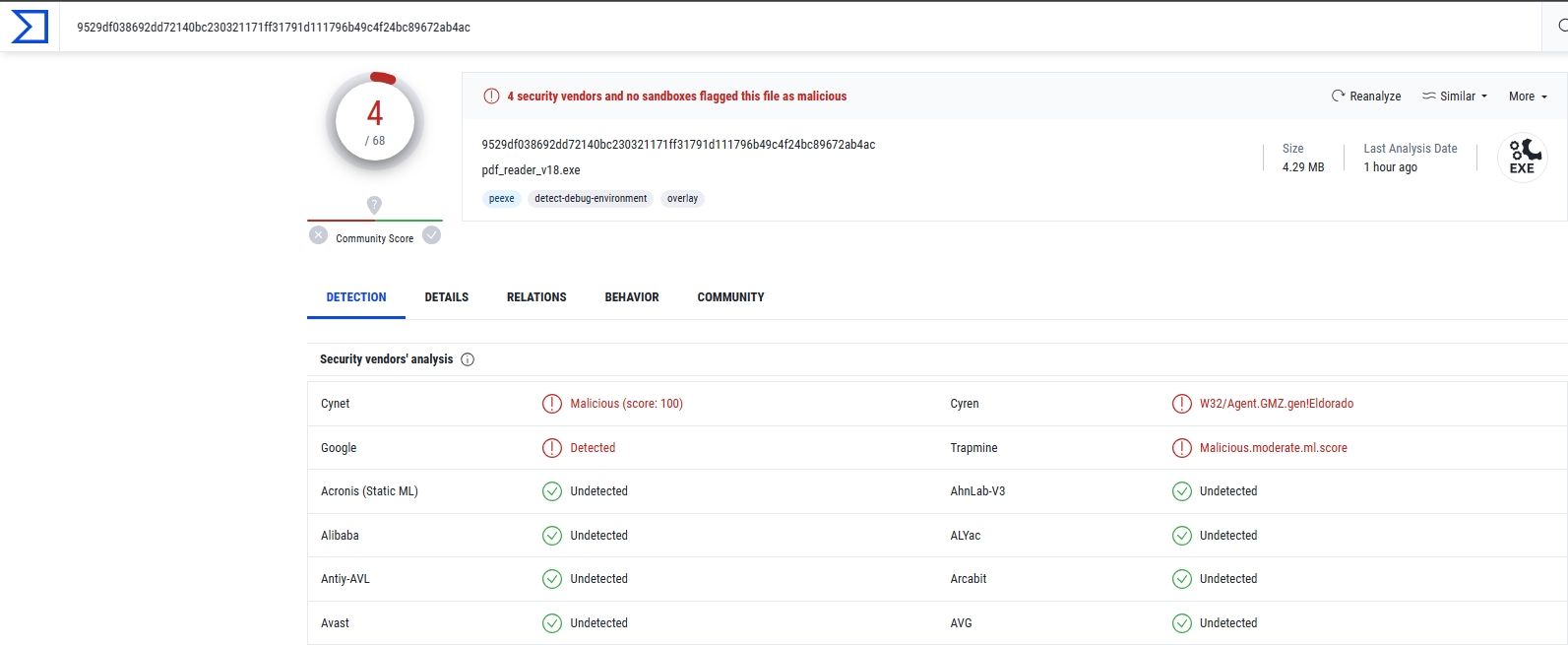The height and width of the screenshot is (645, 1568).
Task: Vote malicious with the community X button
Action: (318, 235)
